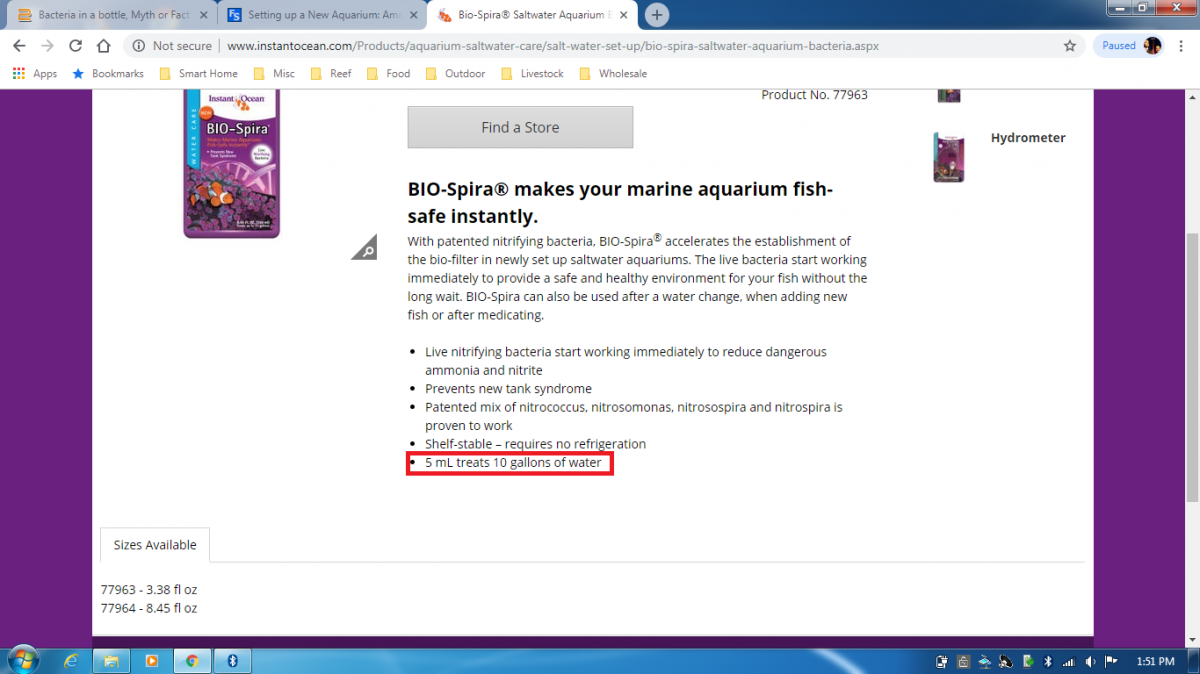Open the Hydrometer related product link

(1028, 138)
